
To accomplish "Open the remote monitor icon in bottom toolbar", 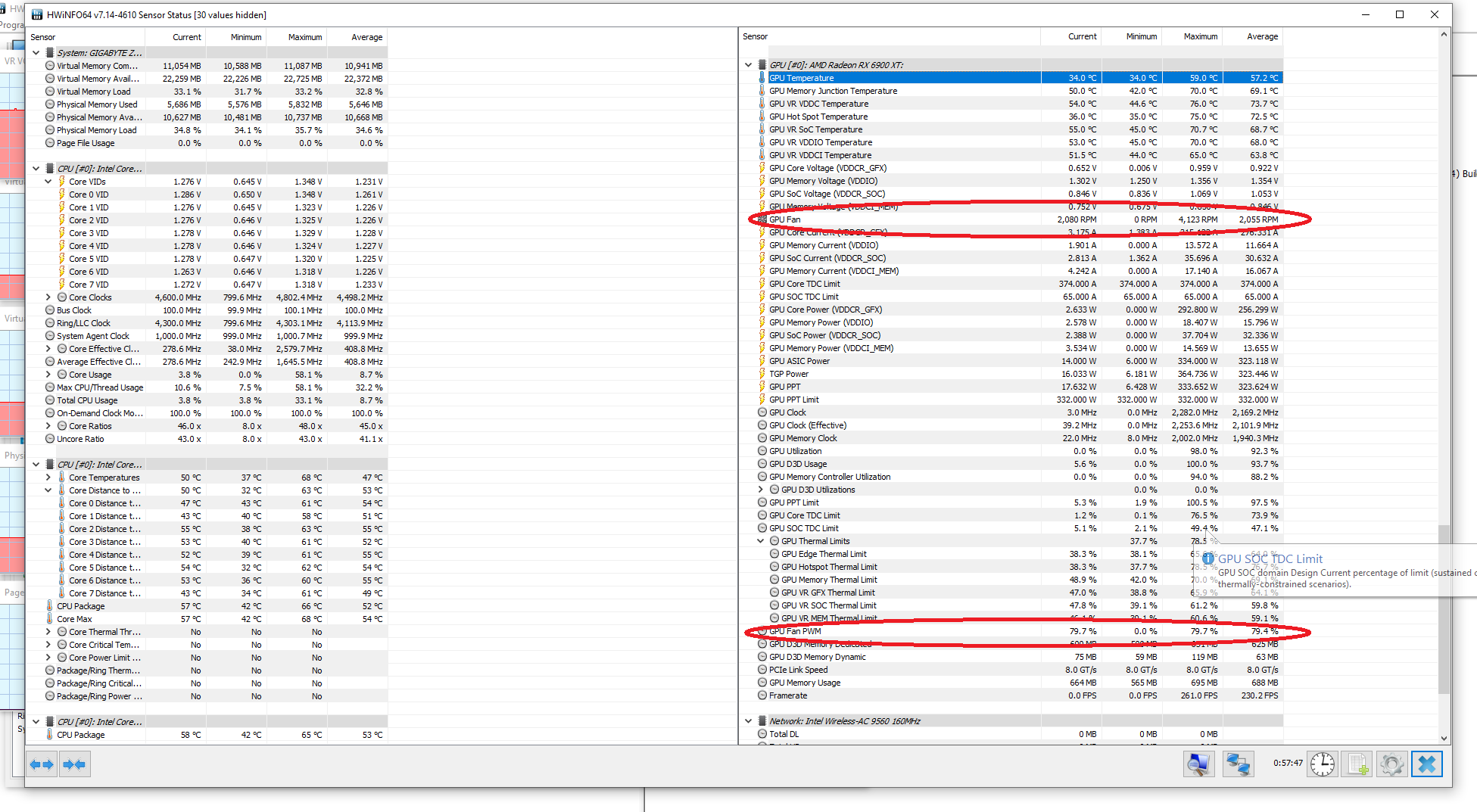I will 1199,764.
